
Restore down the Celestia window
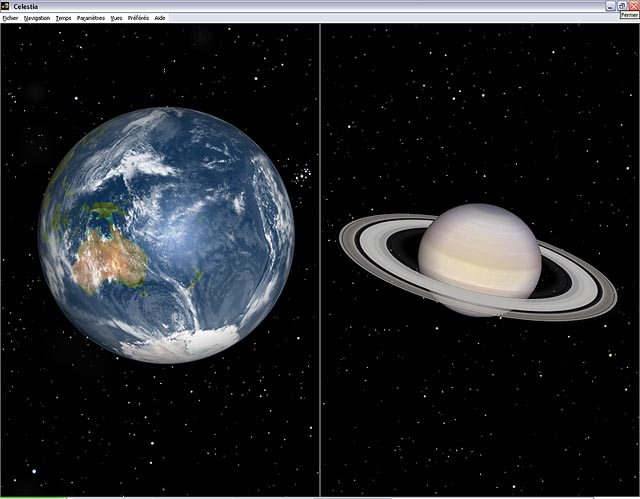pos(622,6)
